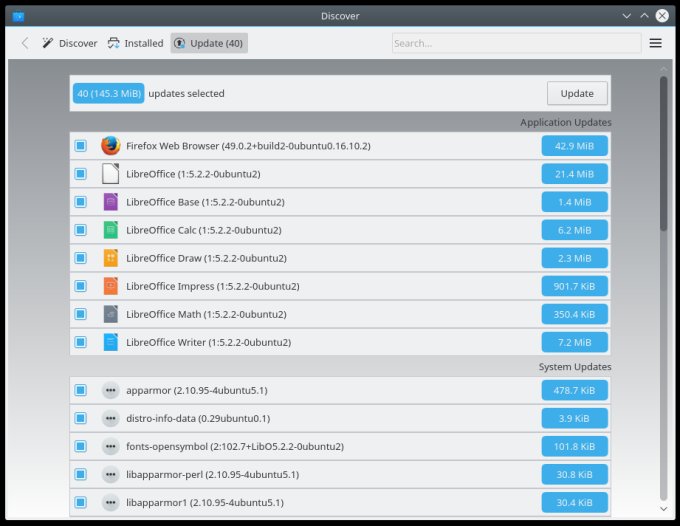The height and width of the screenshot is (526, 680).
Task: Click the vertical scrollbar handle
Action: (x=663, y=155)
